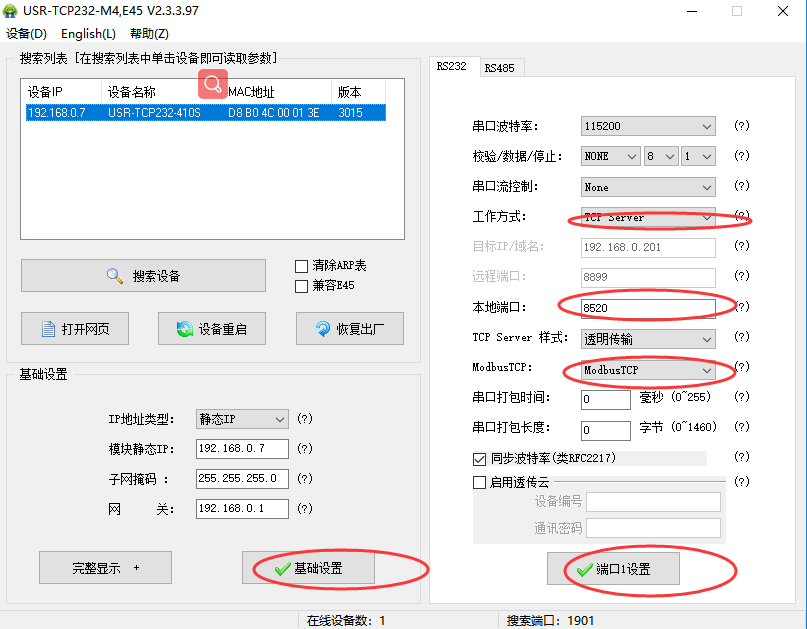This screenshot has height=629, width=807.
Task: Click the help (?) next to IP地址类型
Action: [305, 419]
